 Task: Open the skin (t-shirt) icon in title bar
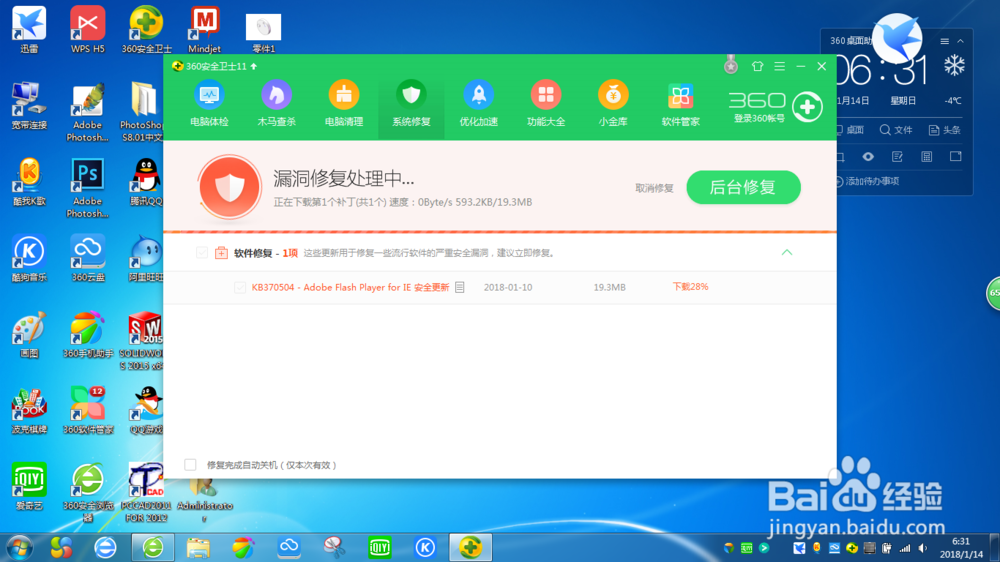(757, 66)
